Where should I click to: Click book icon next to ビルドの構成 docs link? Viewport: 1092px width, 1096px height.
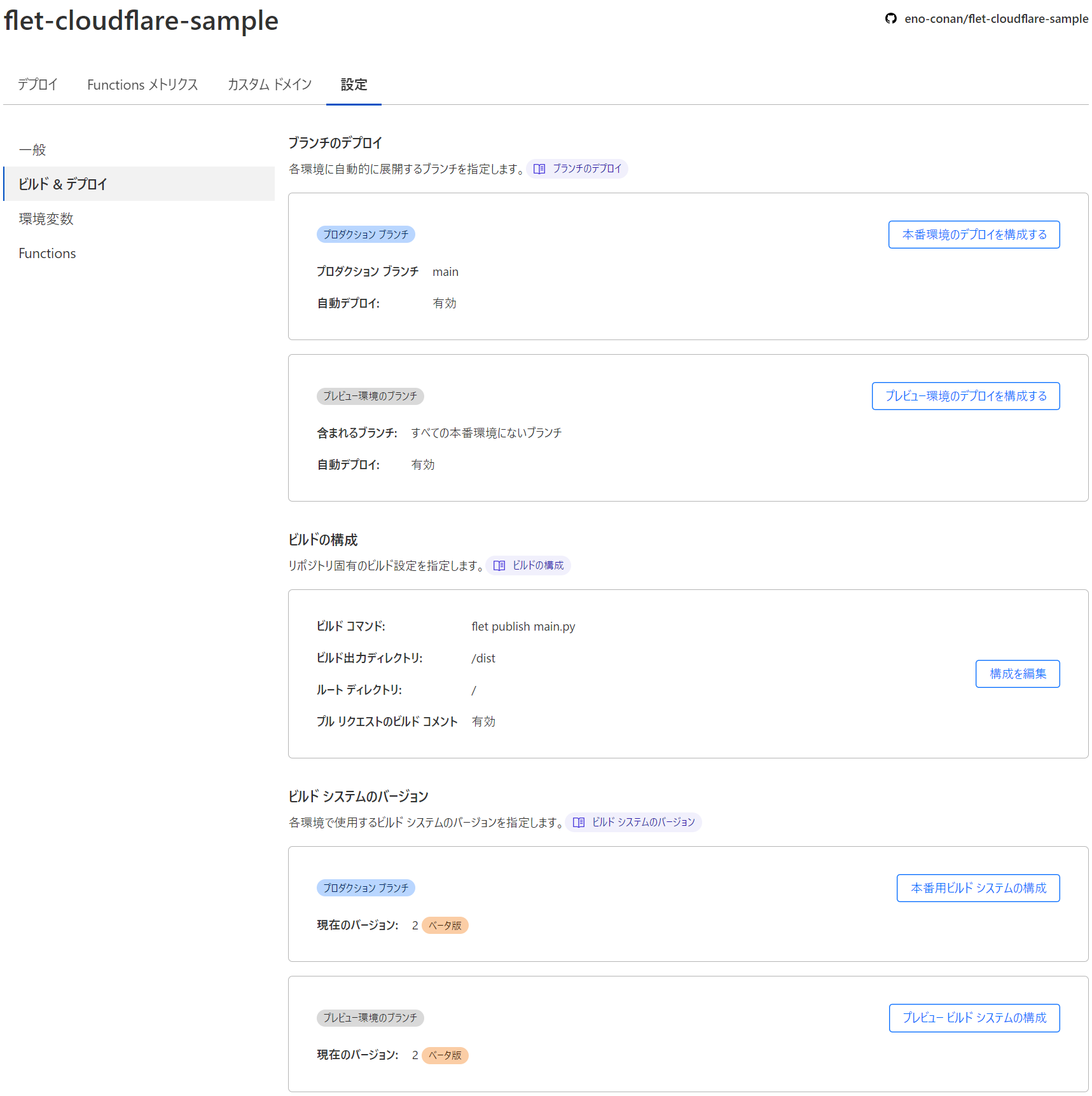tap(499, 566)
